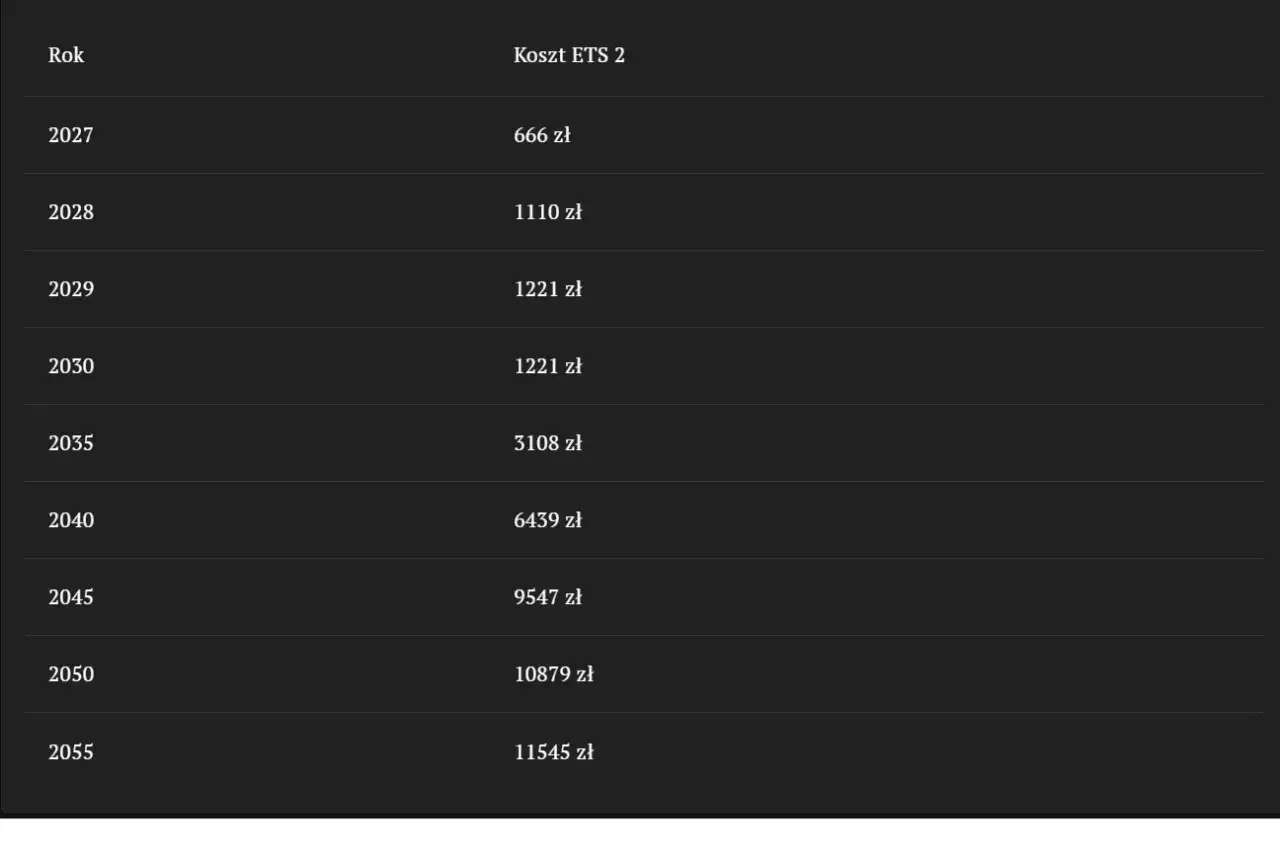1280x862 pixels.
Task: Click the 1221 zł value for 2029
Action: [548, 289]
